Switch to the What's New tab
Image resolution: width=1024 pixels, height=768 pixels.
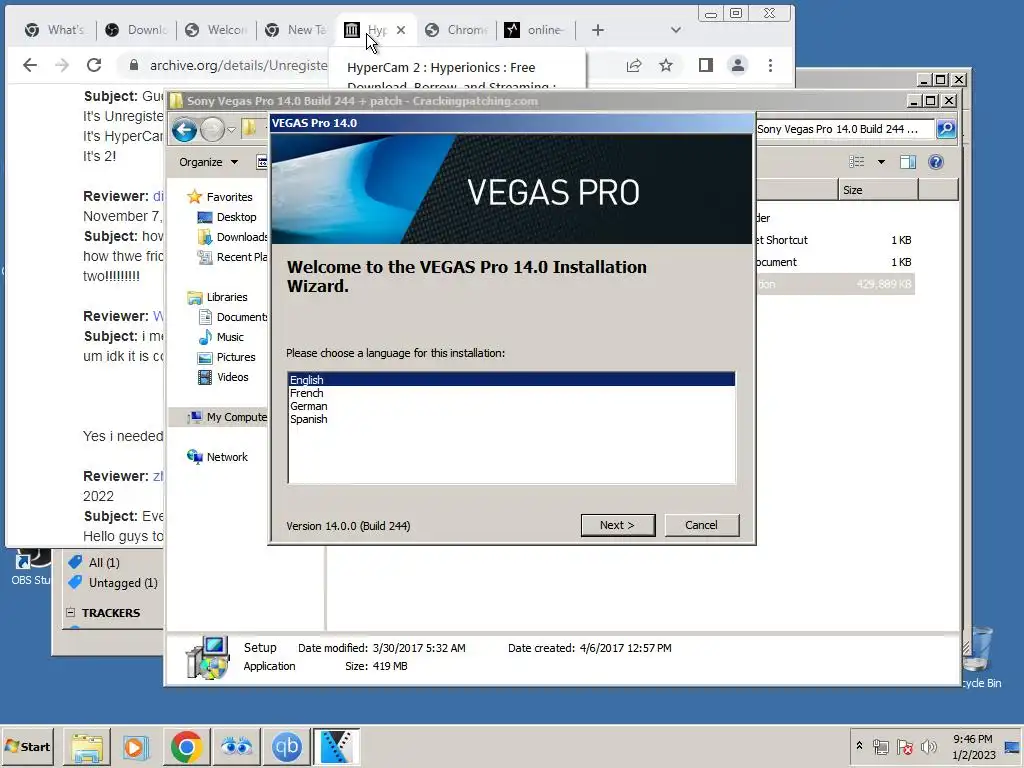[55, 30]
